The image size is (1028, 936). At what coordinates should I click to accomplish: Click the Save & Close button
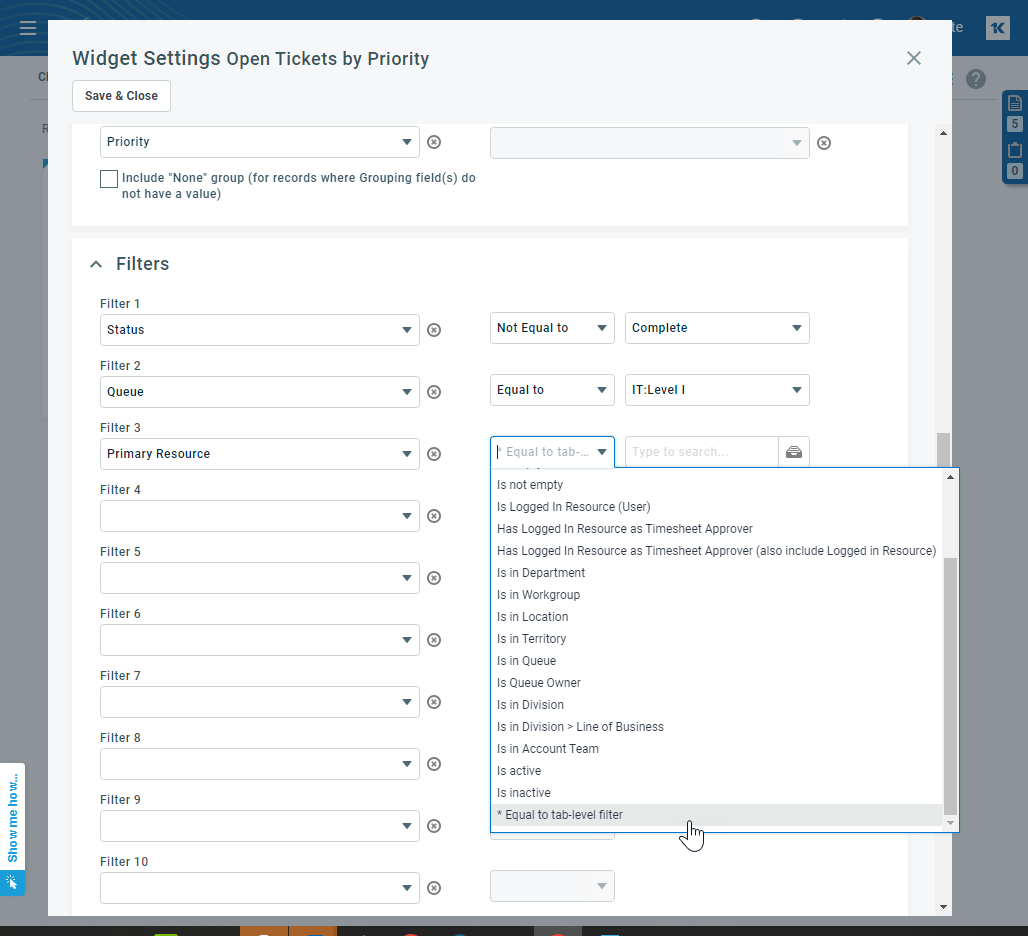point(121,95)
